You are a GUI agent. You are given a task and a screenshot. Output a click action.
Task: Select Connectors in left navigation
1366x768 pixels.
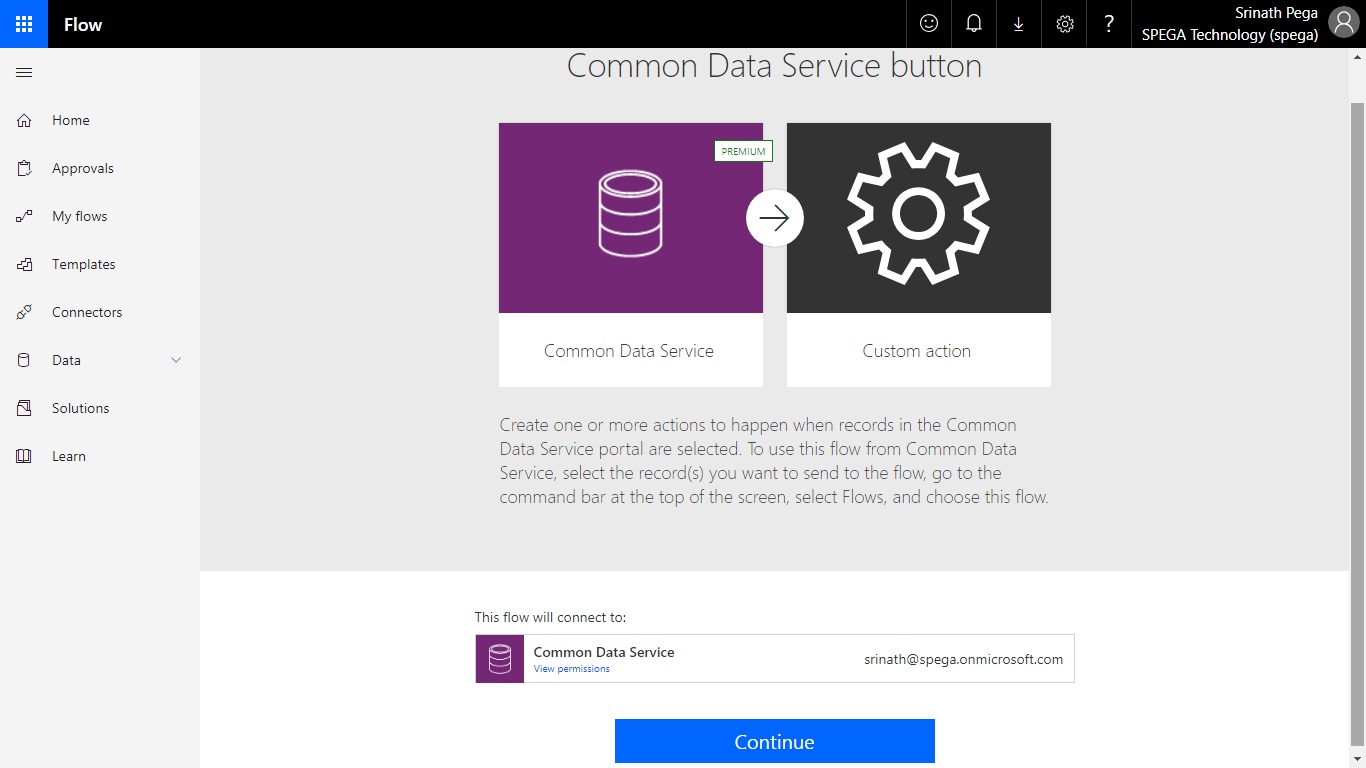(86, 312)
